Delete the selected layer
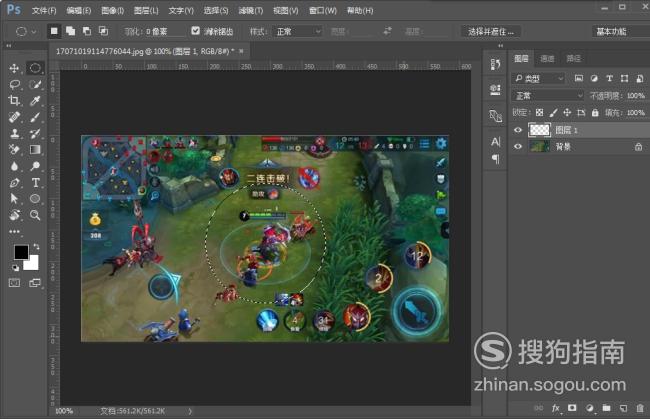The width and height of the screenshot is (650, 419). pos(640,408)
